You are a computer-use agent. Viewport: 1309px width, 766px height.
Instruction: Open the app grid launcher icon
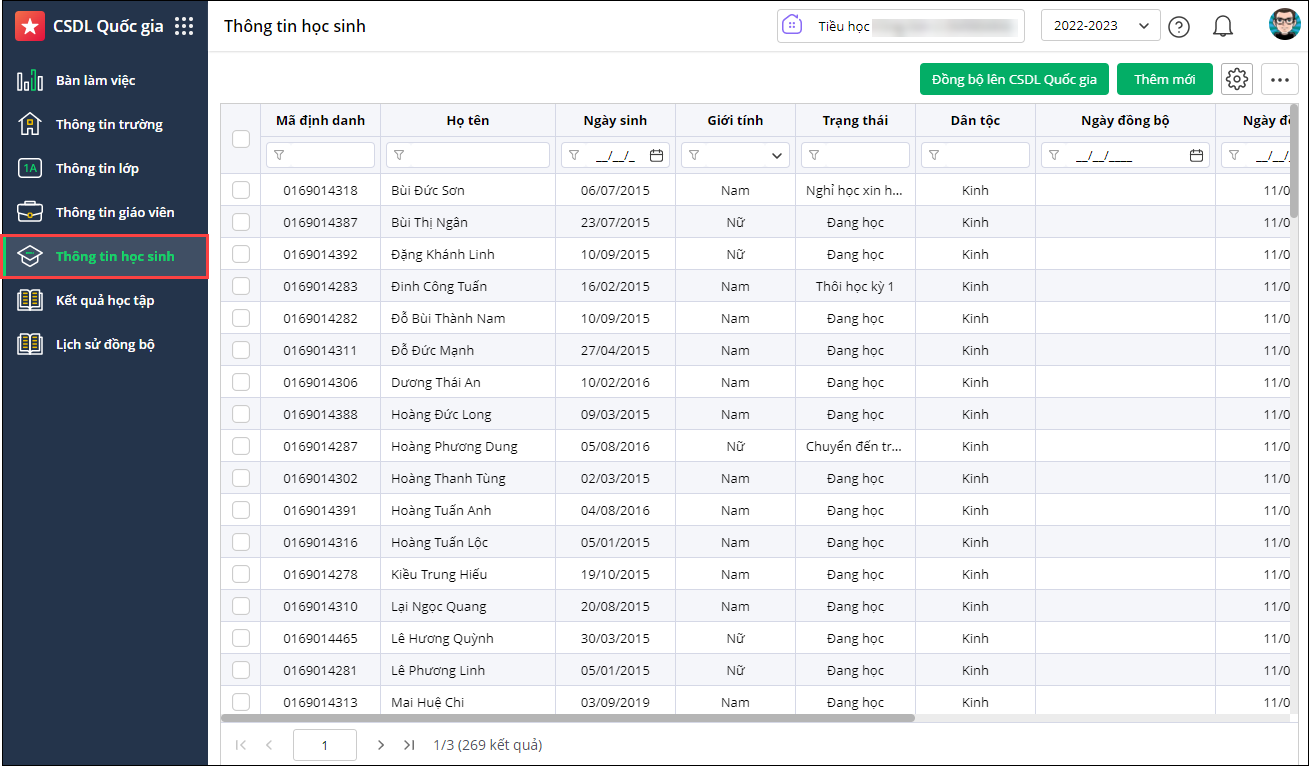click(184, 27)
